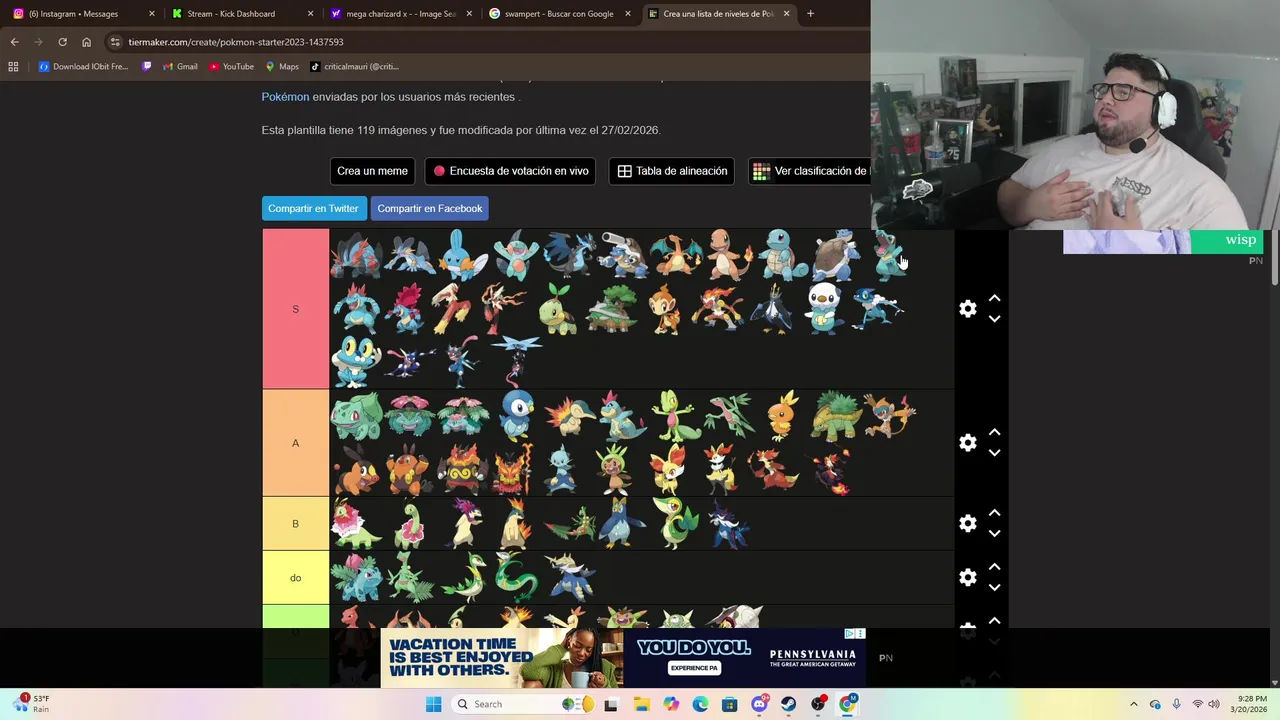Open the criticalmauri TikTok bookmark

point(354,67)
